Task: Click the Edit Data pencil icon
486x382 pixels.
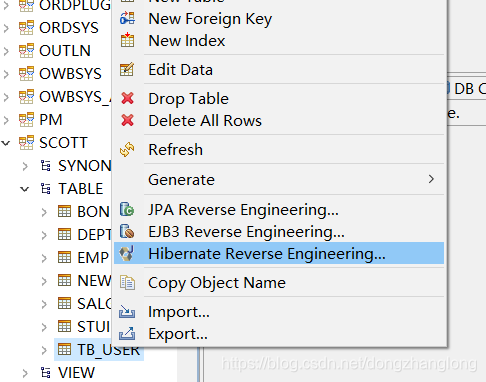Action: click(x=127, y=69)
